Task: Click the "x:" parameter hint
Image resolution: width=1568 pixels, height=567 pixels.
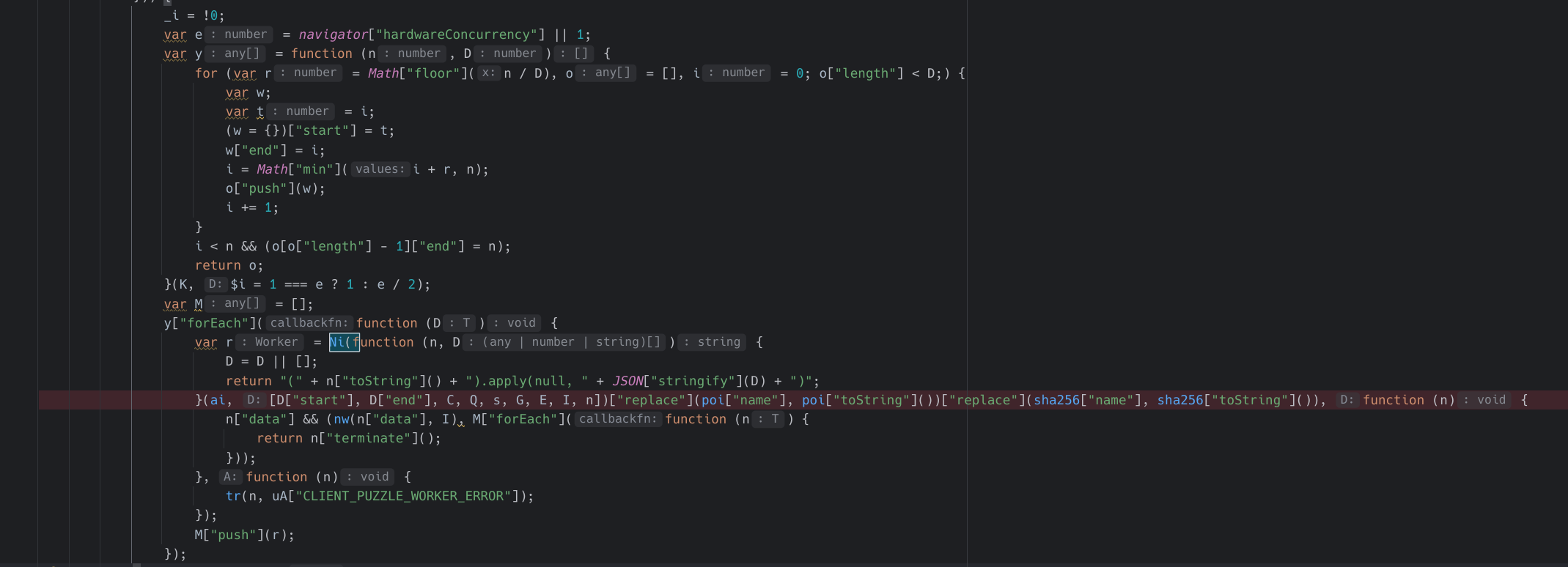Action: click(x=489, y=73)
